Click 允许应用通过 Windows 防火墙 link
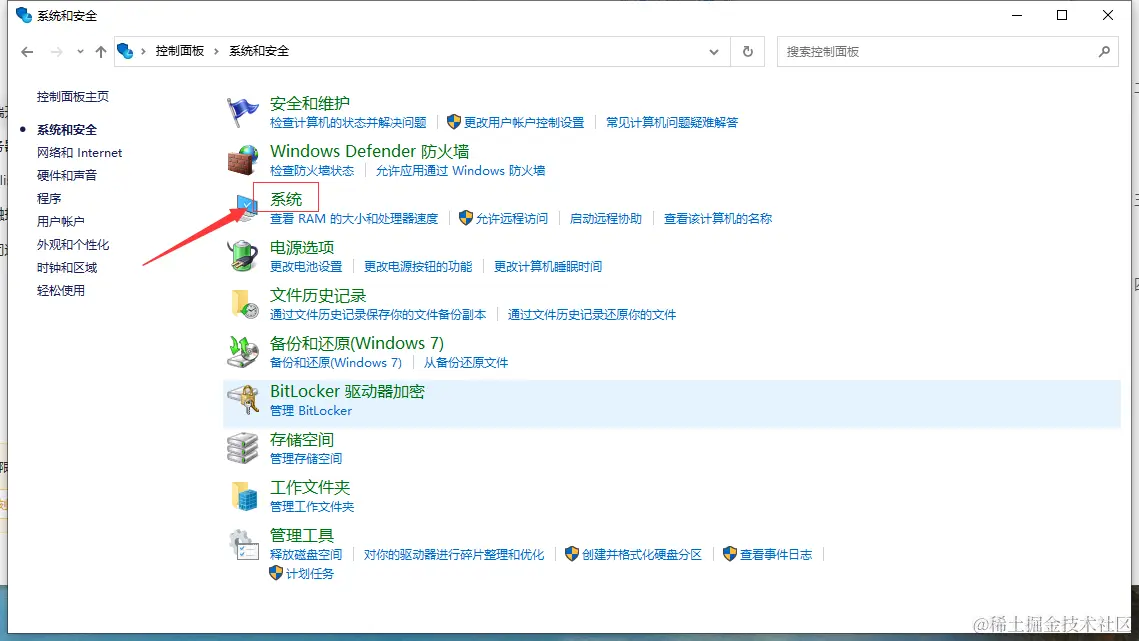 point(461,171)
